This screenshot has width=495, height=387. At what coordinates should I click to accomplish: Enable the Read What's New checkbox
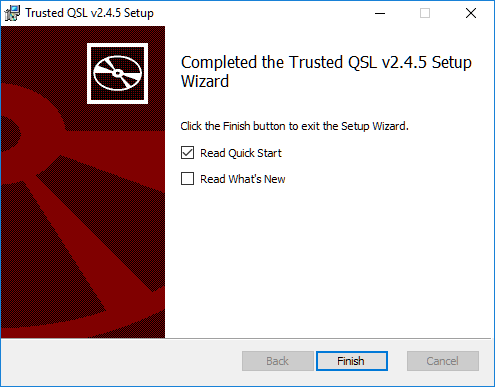point(187,178)
